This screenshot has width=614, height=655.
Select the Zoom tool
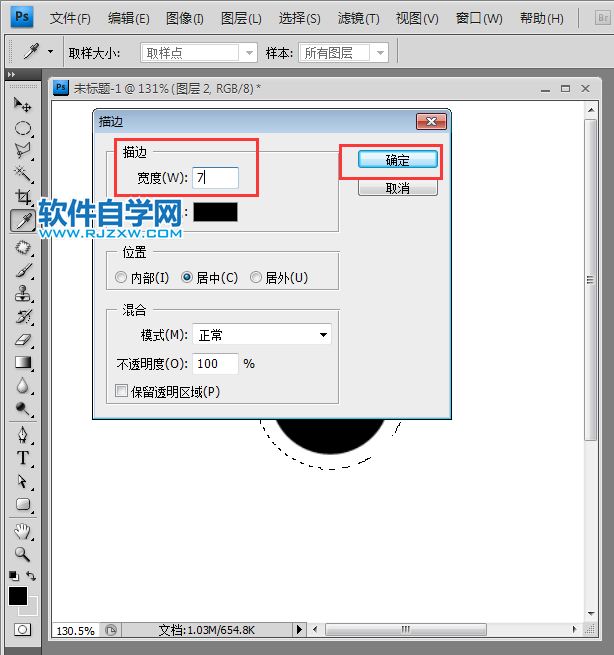click(x=23, y=554)
